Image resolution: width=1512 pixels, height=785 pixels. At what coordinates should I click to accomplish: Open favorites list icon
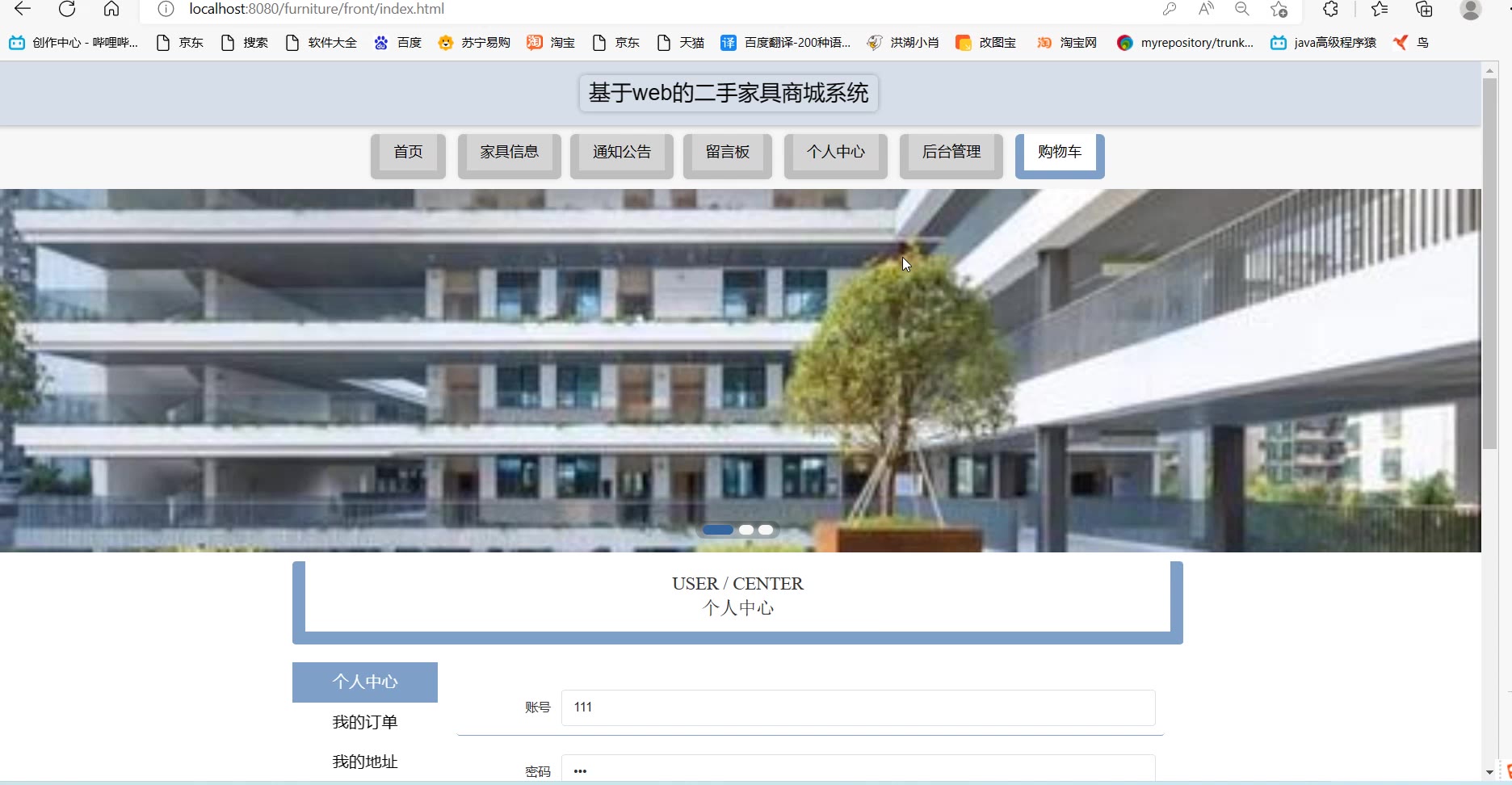point(1380,9)
